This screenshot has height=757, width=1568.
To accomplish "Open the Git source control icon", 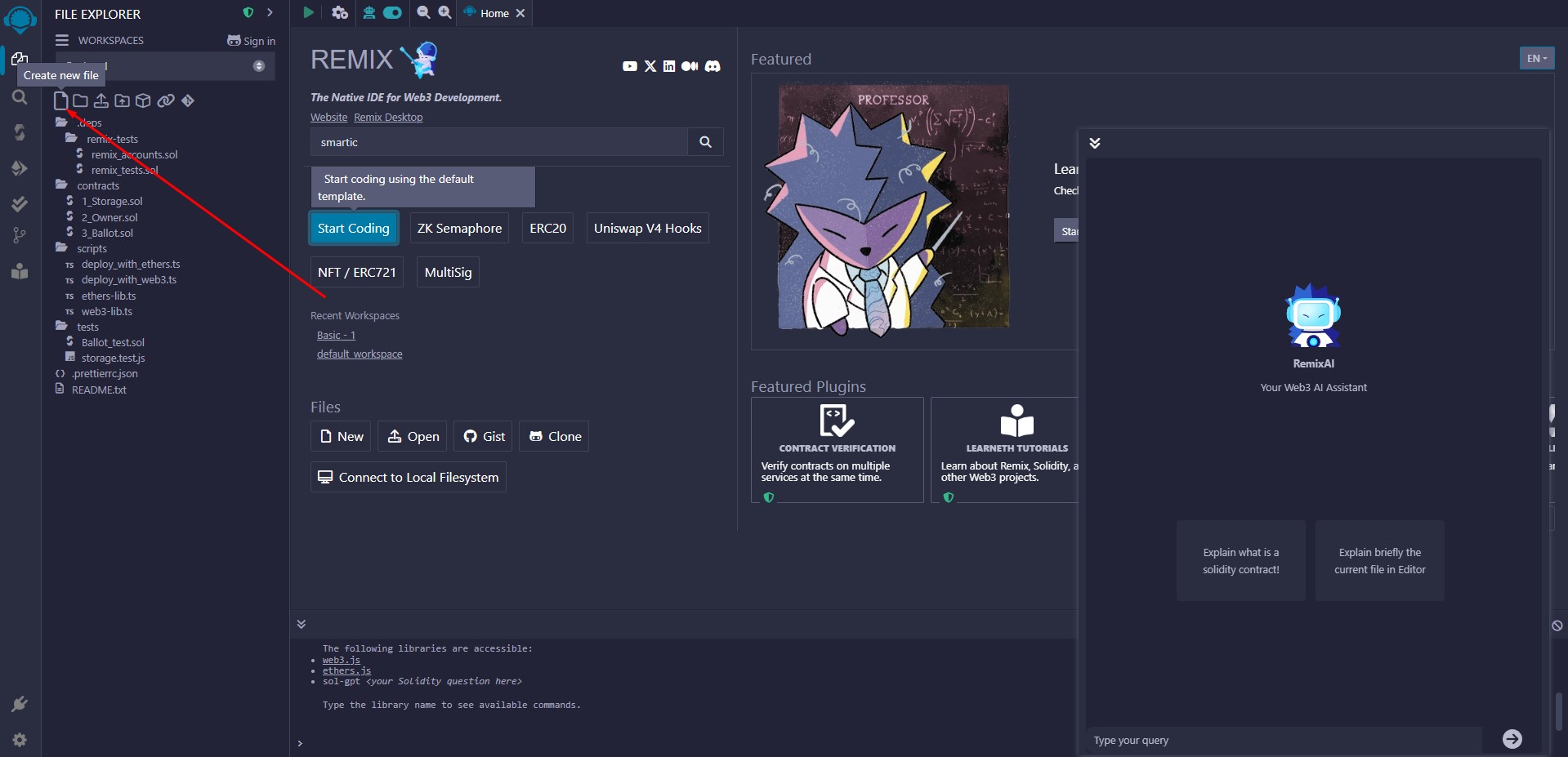I will [x=20, y=236].
